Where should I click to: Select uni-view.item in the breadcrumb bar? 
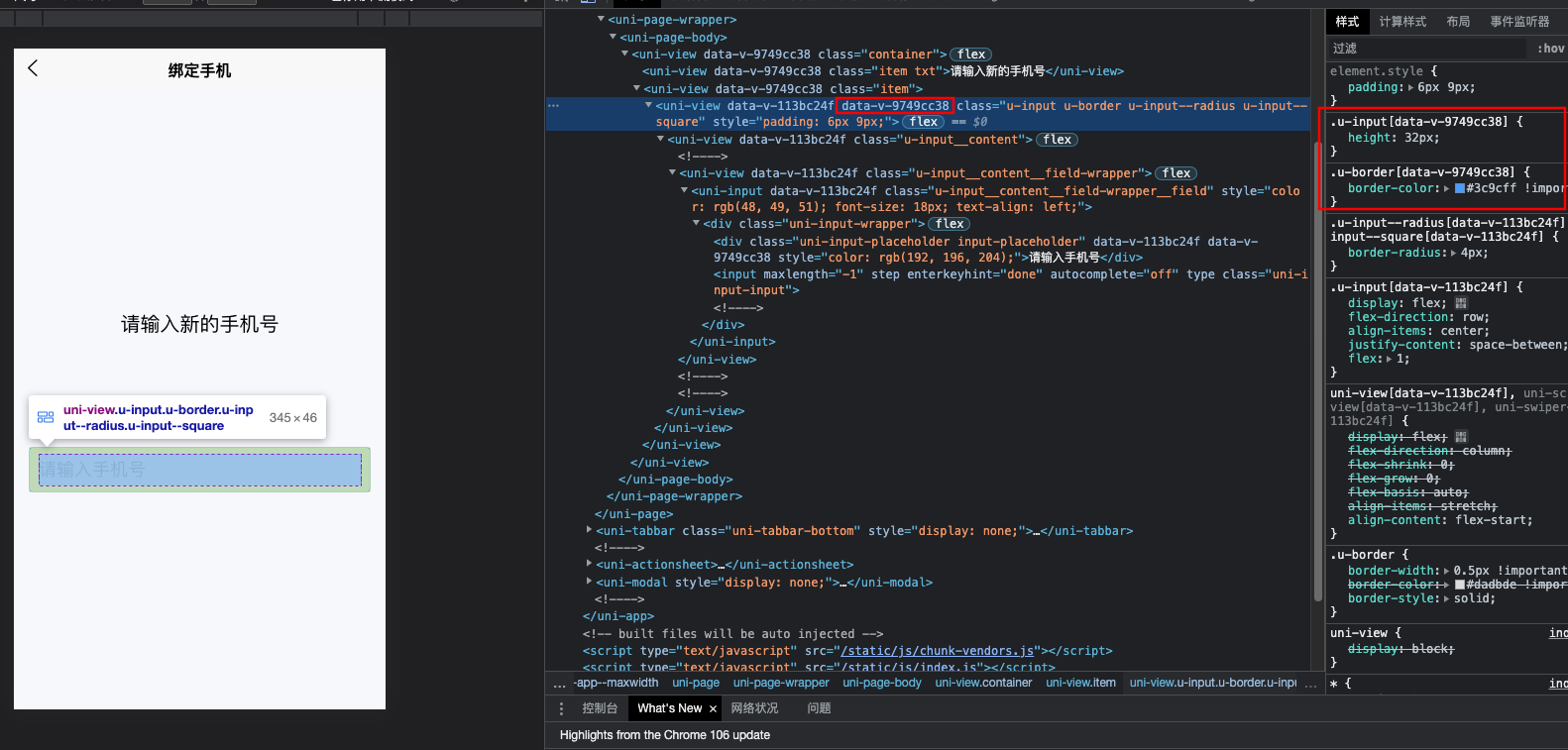[1080, 683]
